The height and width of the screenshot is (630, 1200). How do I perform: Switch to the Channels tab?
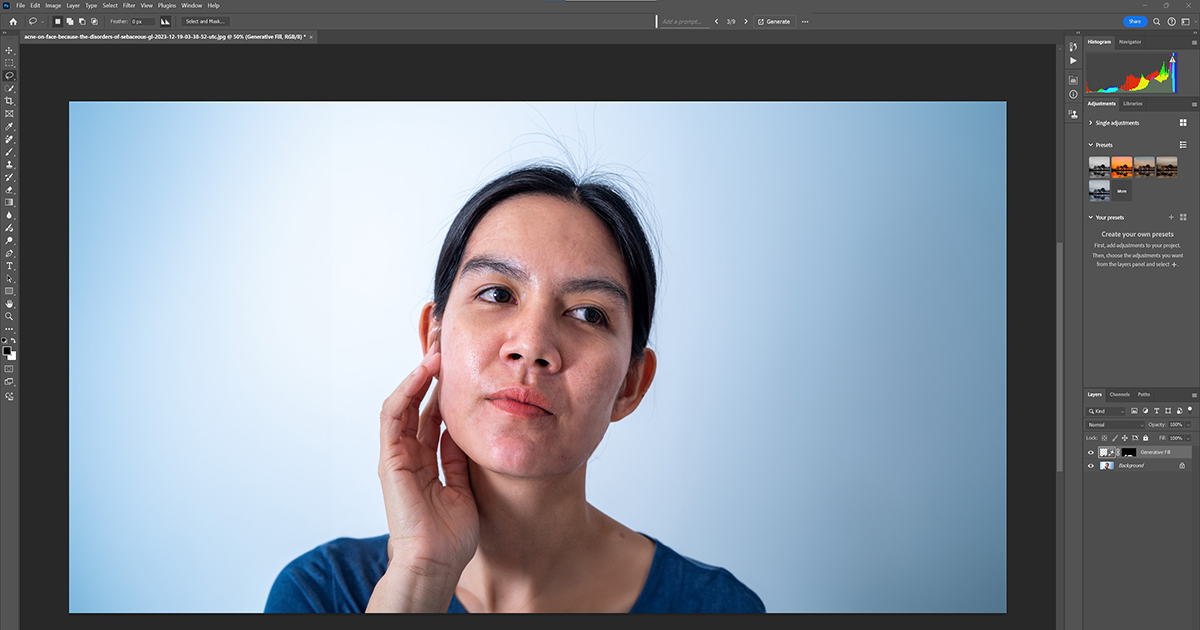point(1119,394)
